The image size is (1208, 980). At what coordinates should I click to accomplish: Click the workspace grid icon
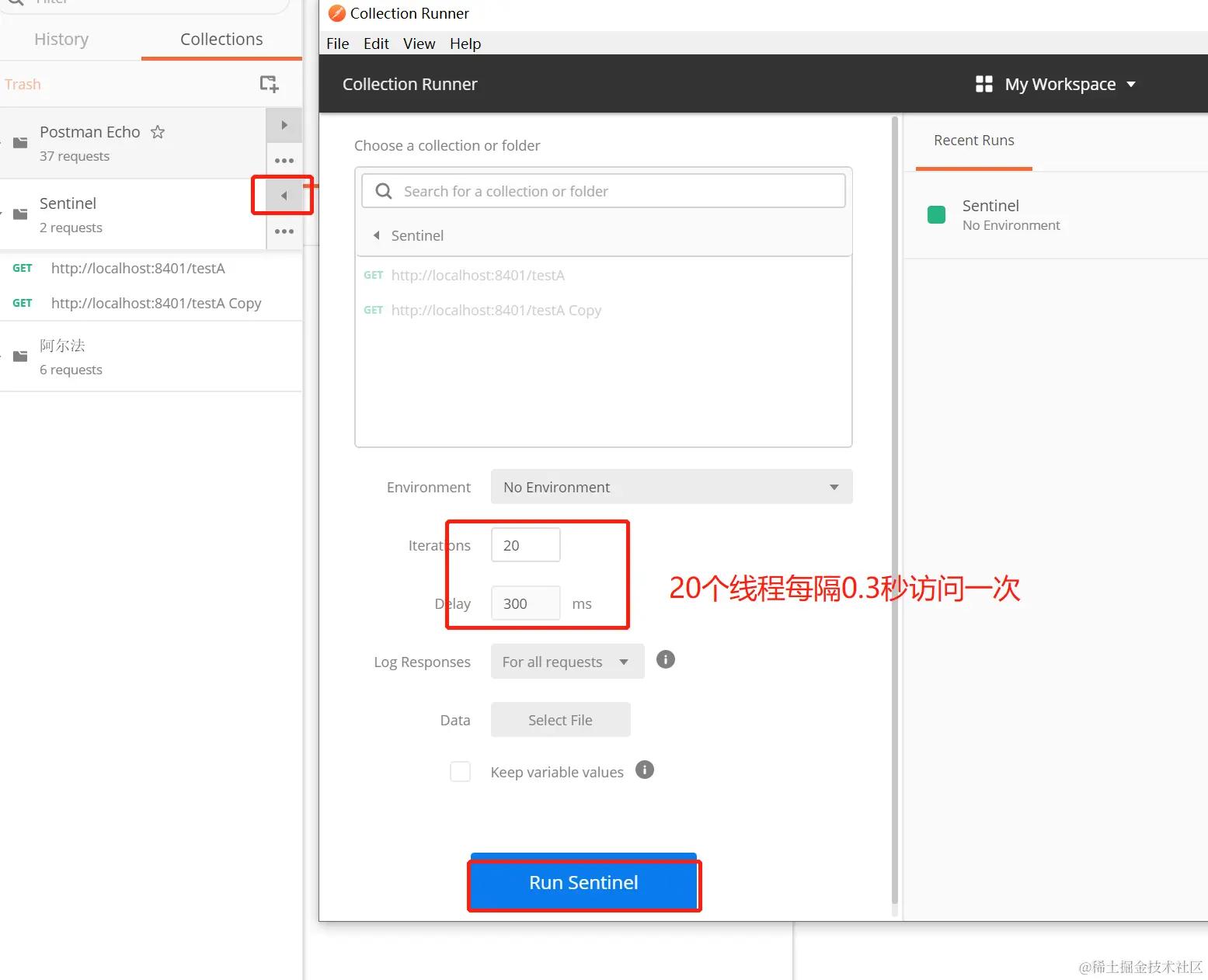[984, 84]
